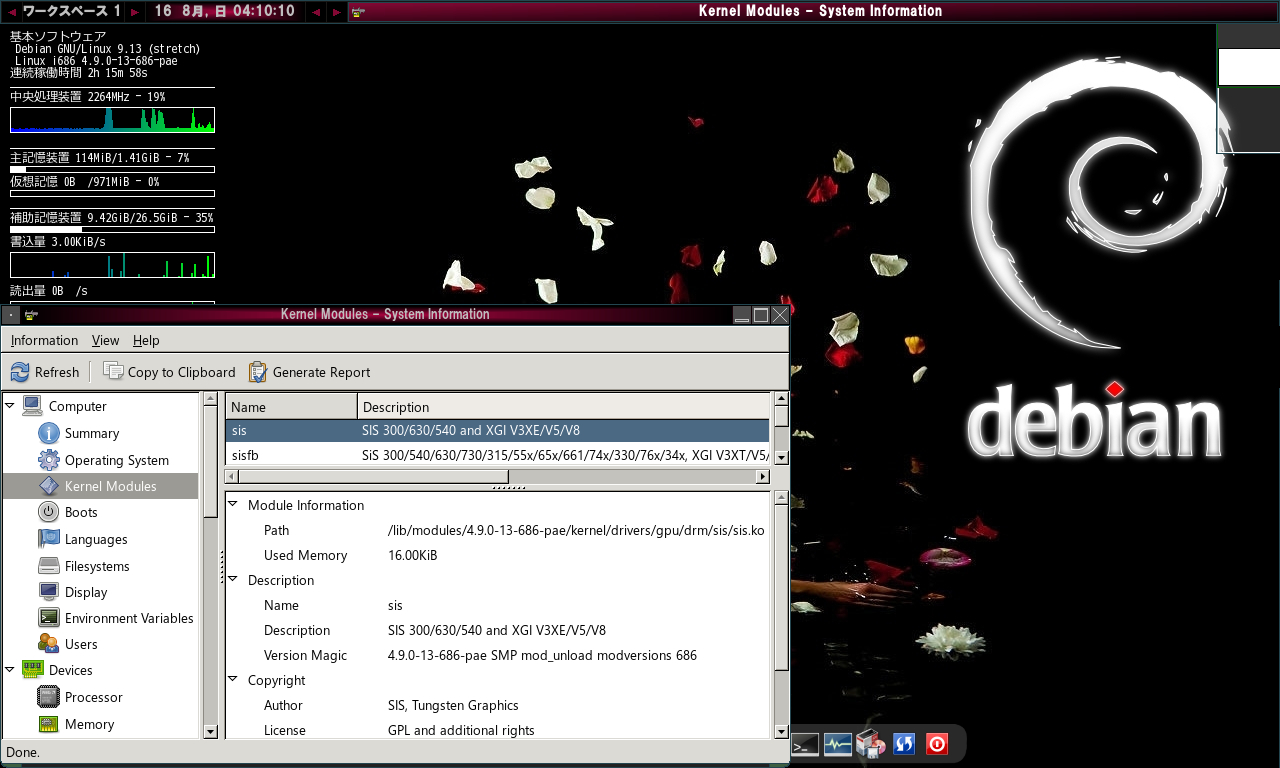Click the Done. status bar text
1280x768 pixels.
pyautogui.click(x=23, y=752)
